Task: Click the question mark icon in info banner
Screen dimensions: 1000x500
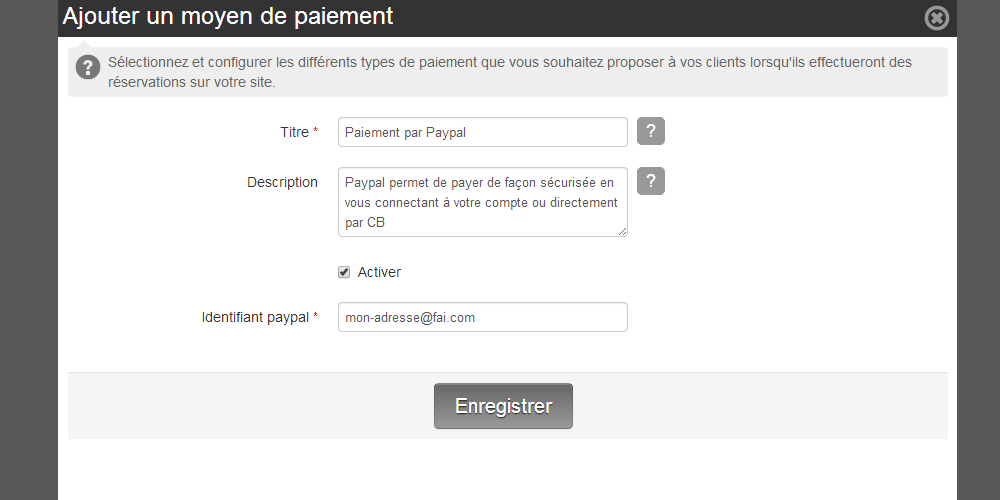Action: [88, 67]
